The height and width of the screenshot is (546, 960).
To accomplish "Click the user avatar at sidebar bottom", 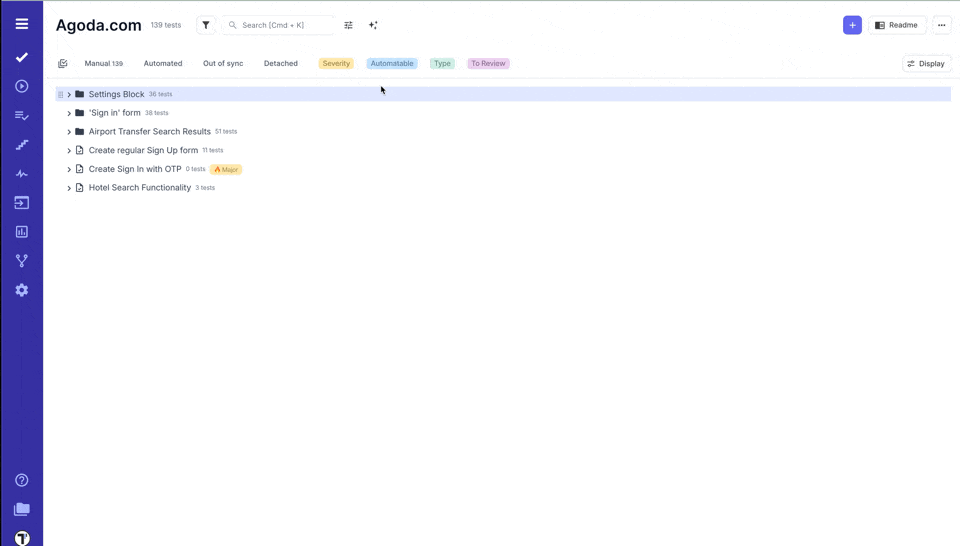I will click(22, 538).
